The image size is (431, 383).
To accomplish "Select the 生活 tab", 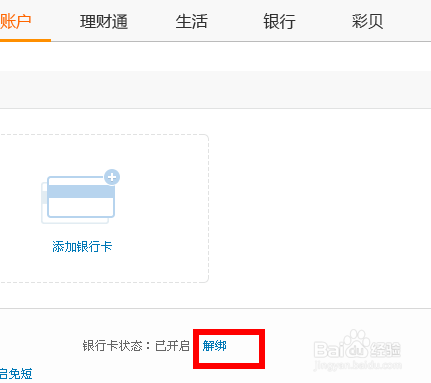I will (192, 22).
